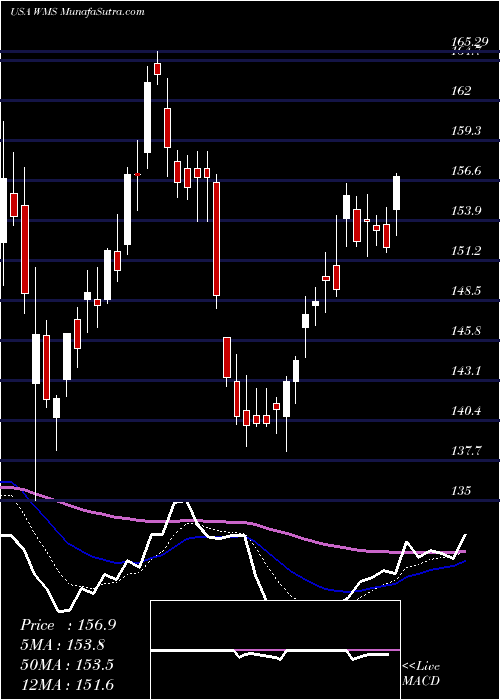500x700 pixels.
Task: Click the 162 price axis label
Action: pyautogui.click(x=461, y=91)
